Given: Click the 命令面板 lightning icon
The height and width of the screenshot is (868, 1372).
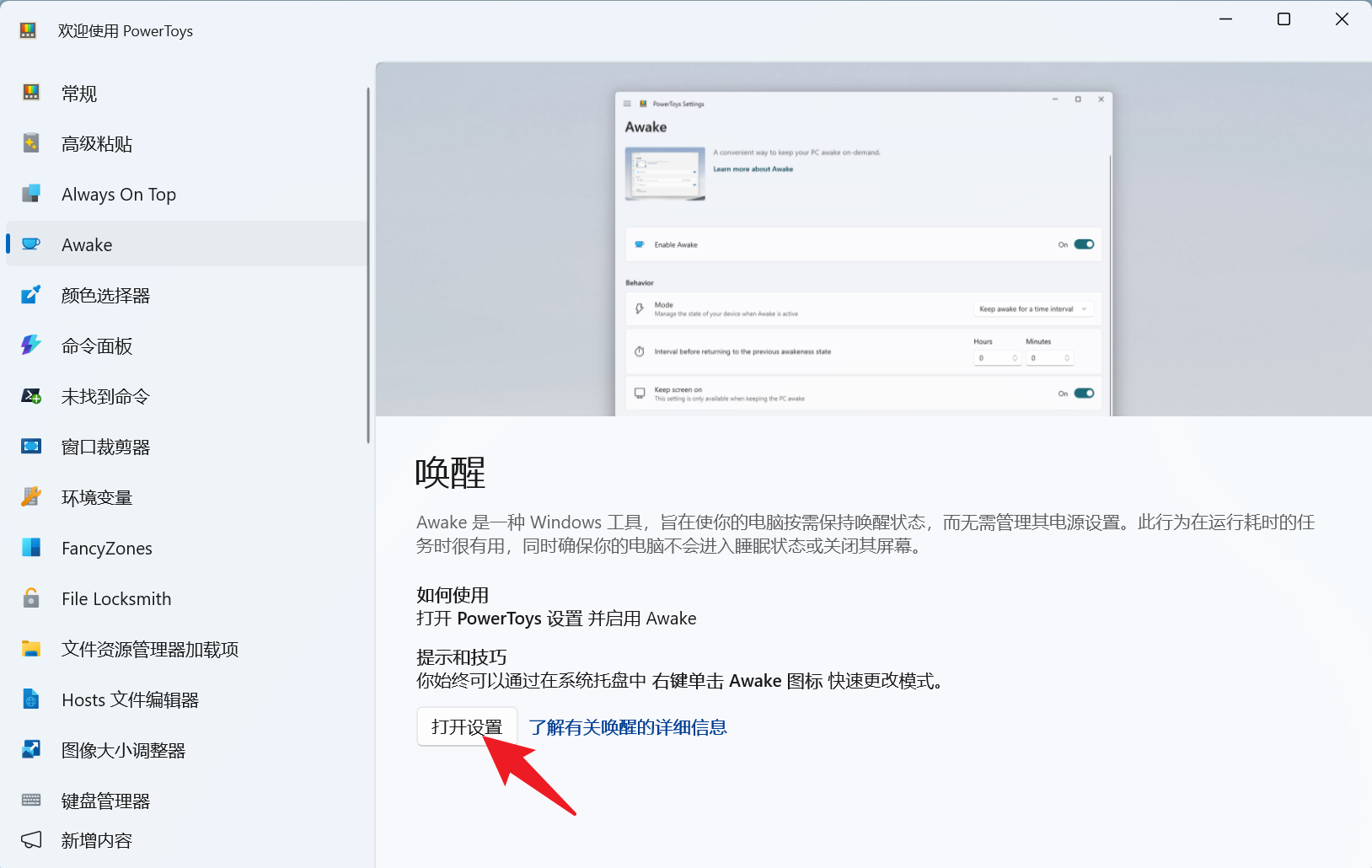Looking at the screenshot, I should click(x=31, y=346).
